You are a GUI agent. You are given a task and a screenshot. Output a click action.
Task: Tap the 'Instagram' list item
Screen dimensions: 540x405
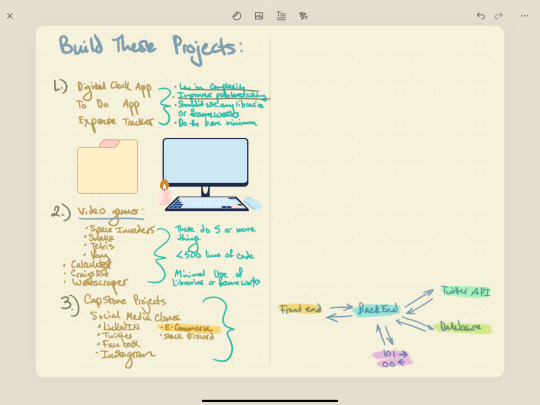(125, 356)
